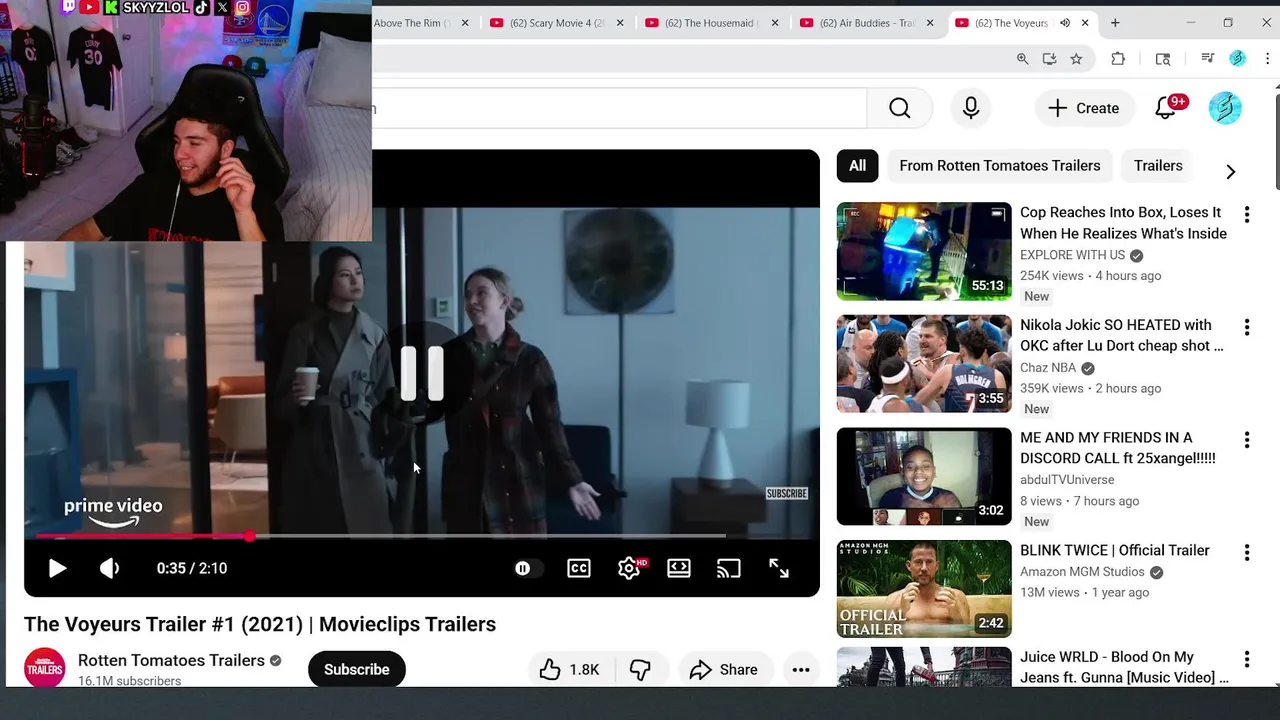Screen dimensions: 1280x720
Task: Close the Above The Rim tab
Action: point(465,23)
